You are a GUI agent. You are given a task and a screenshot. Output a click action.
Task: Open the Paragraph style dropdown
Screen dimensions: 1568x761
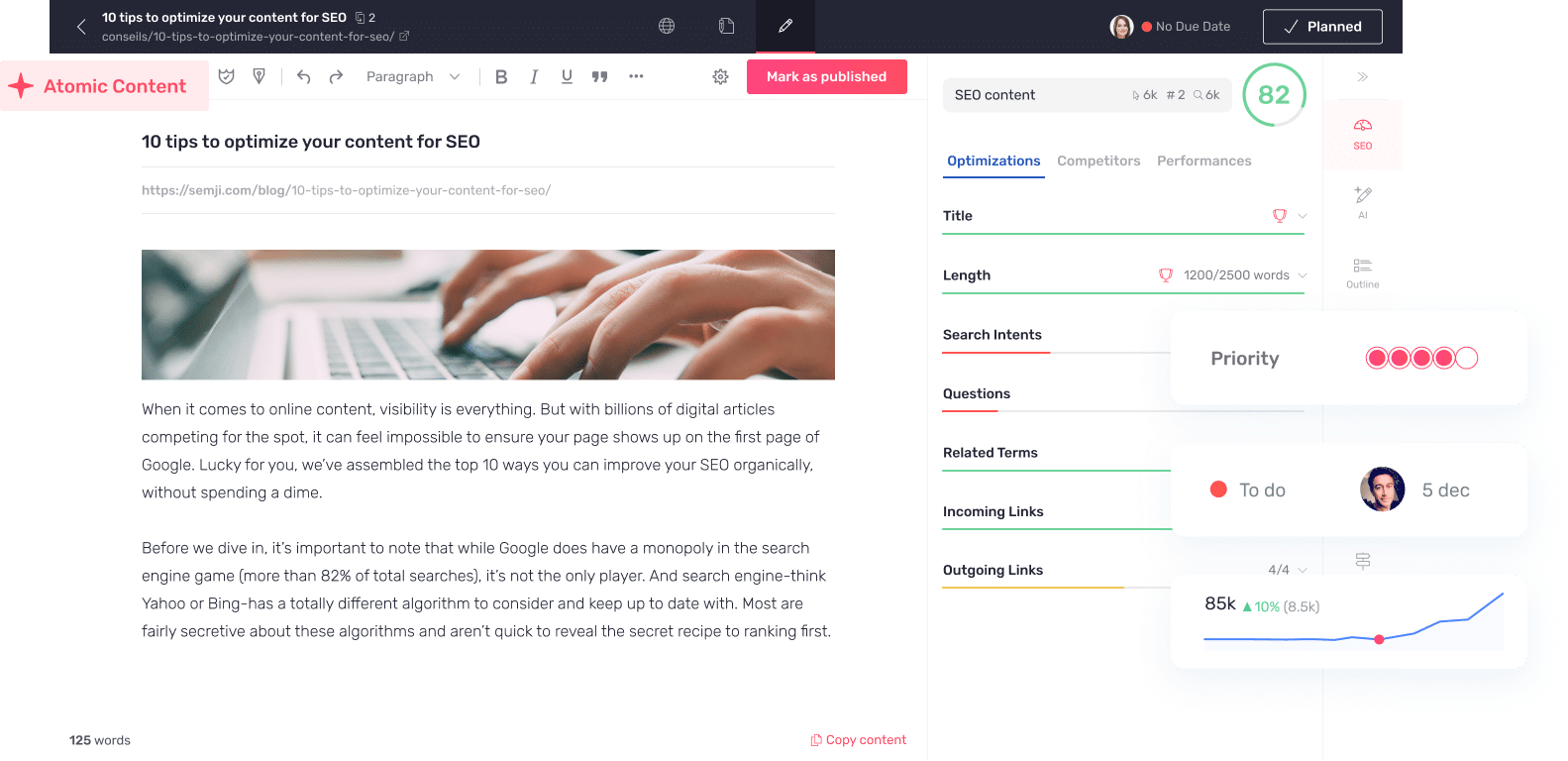pos(413,76)
